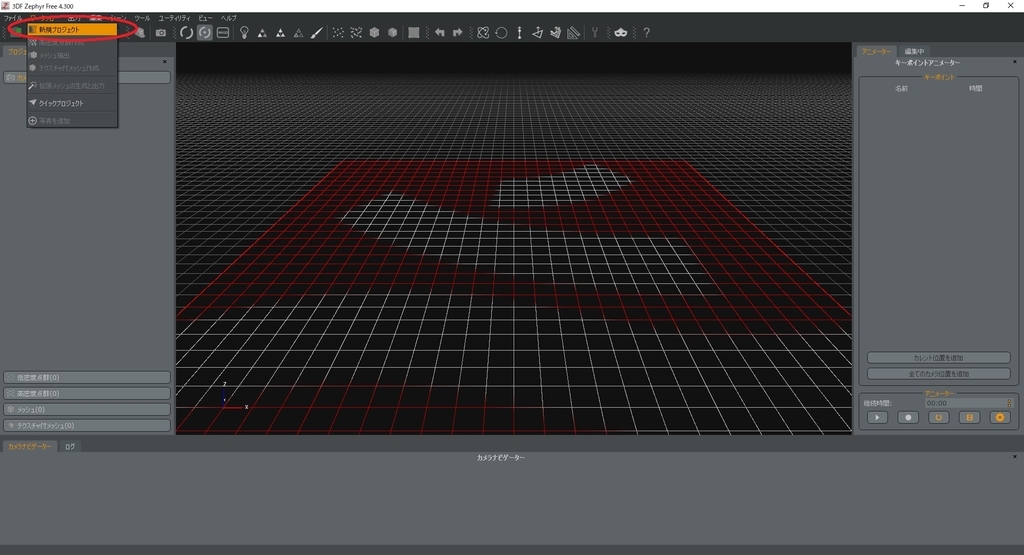Click the record button in animator panel
This screenshot has height=555, width=1024.
click(x=908, y=417)
